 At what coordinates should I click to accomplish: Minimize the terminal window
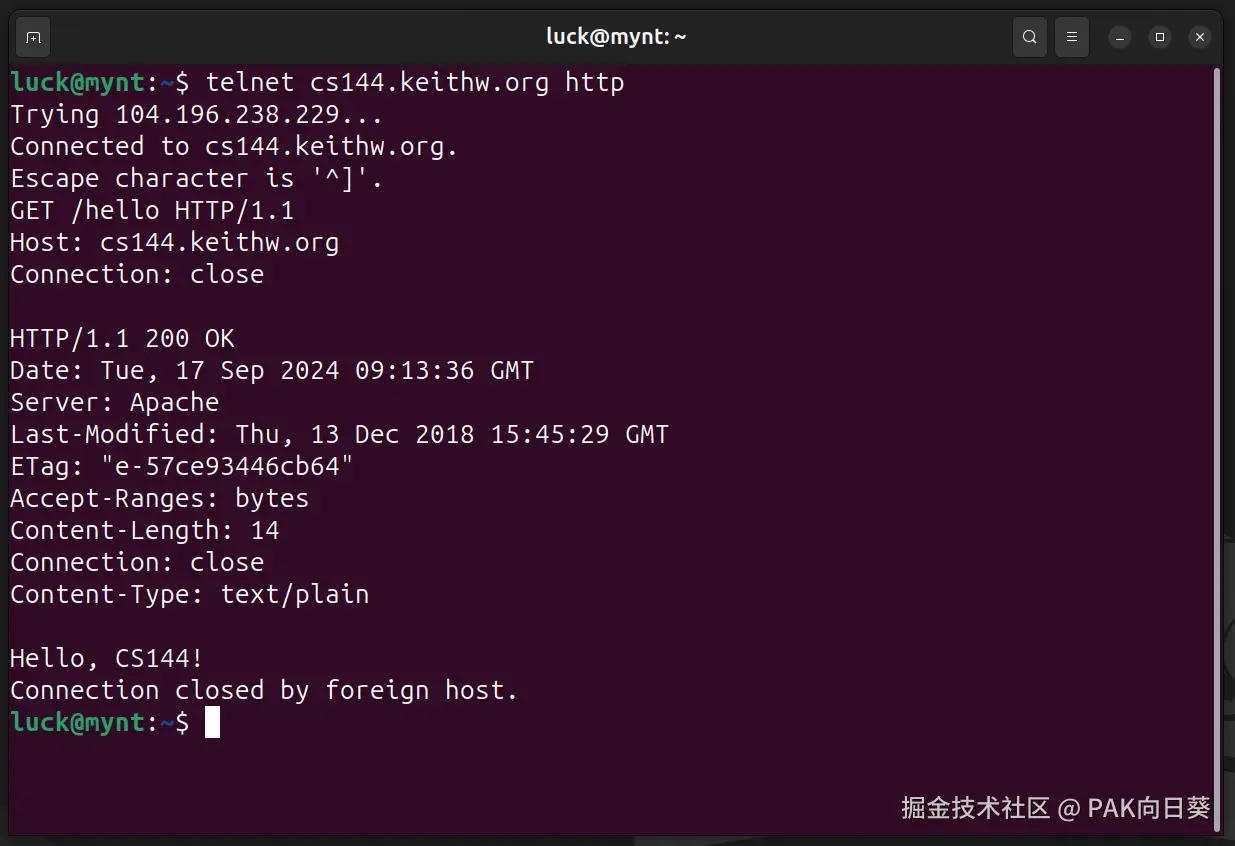(1121, 38)
